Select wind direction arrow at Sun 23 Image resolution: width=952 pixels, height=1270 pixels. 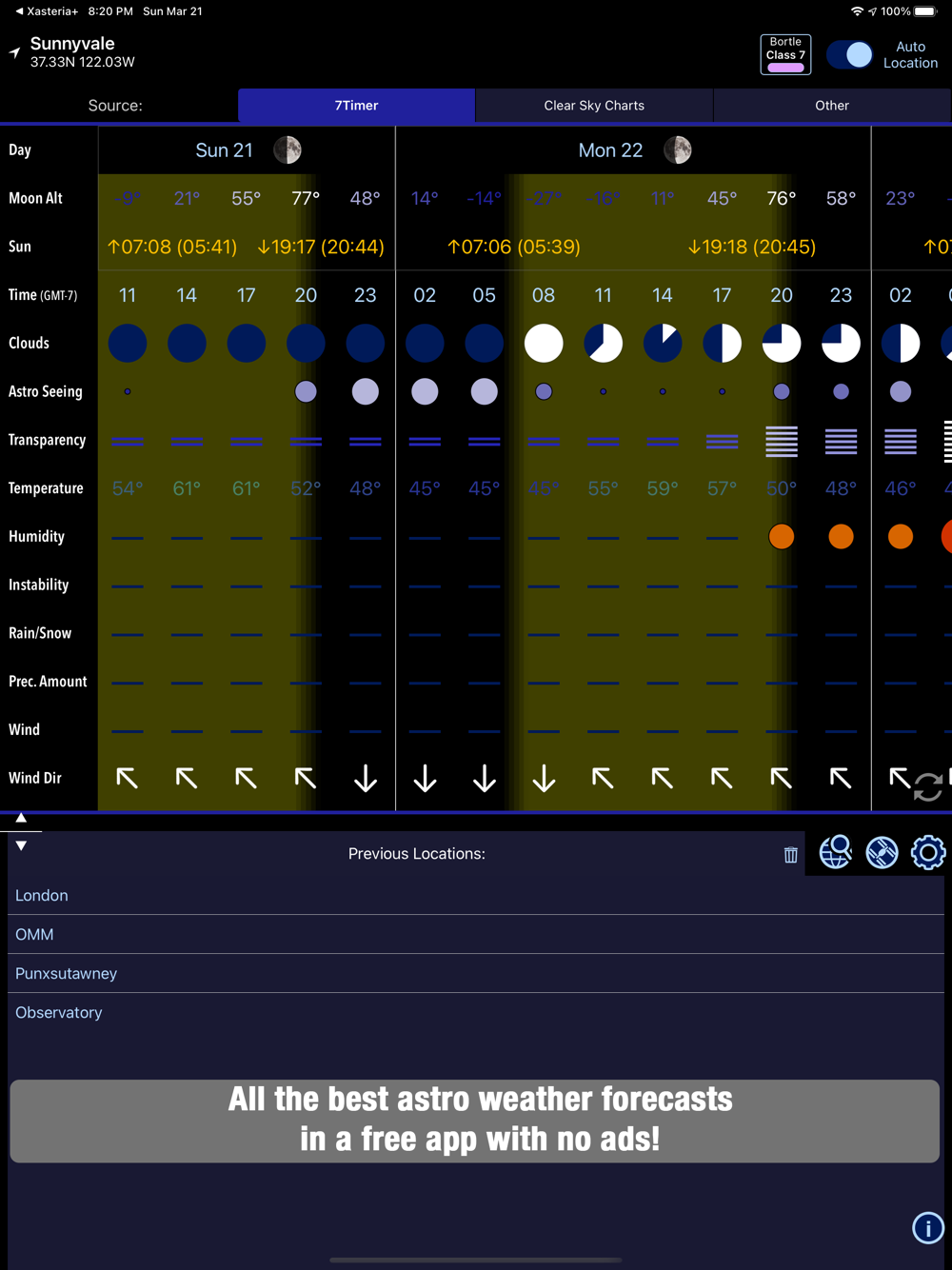[366, 779]
